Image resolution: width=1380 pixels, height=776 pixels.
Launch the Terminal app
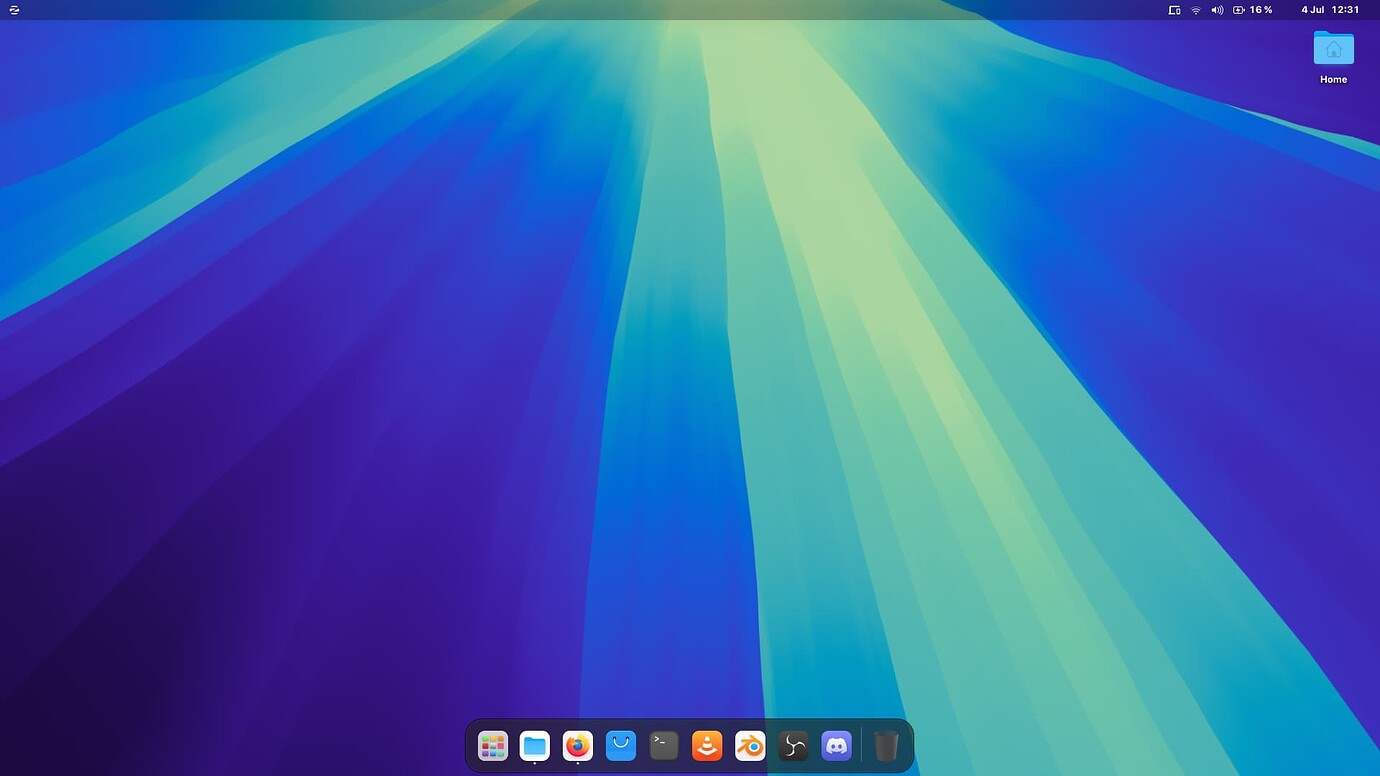point(664,745)
